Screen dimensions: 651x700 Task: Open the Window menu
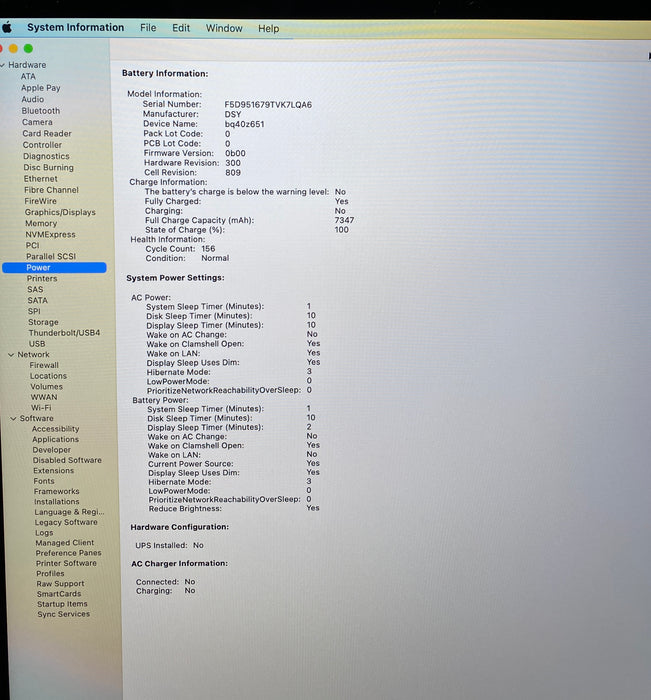(224, 28)
